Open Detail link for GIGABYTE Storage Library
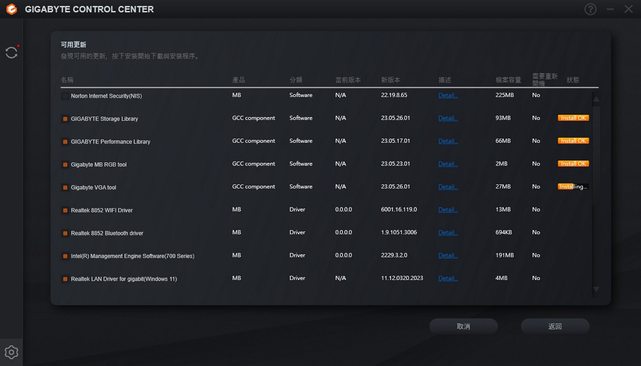This screenshot has width=641, height=366. (448, 118)
